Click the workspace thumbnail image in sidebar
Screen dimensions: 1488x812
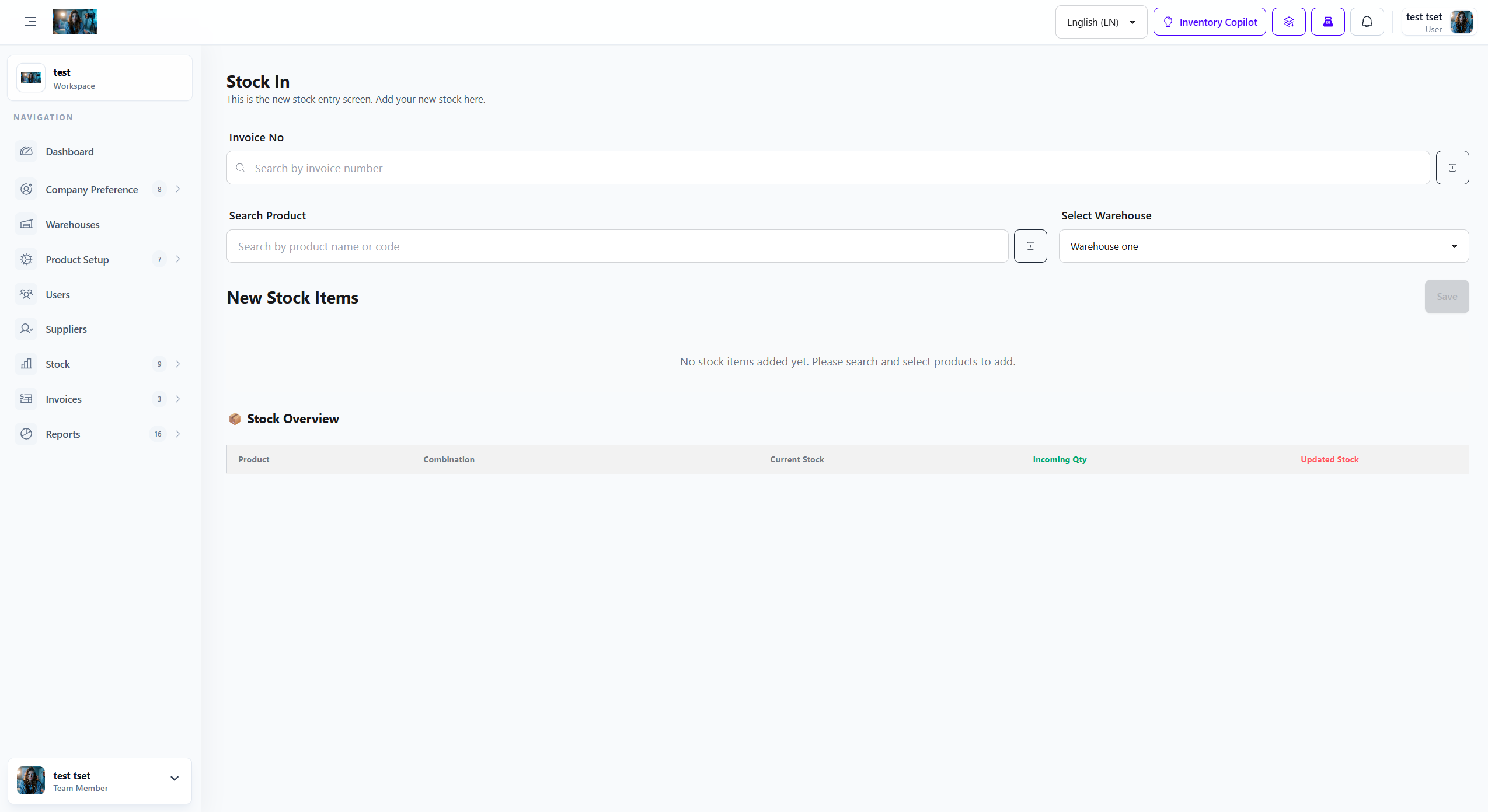point(31,78)
